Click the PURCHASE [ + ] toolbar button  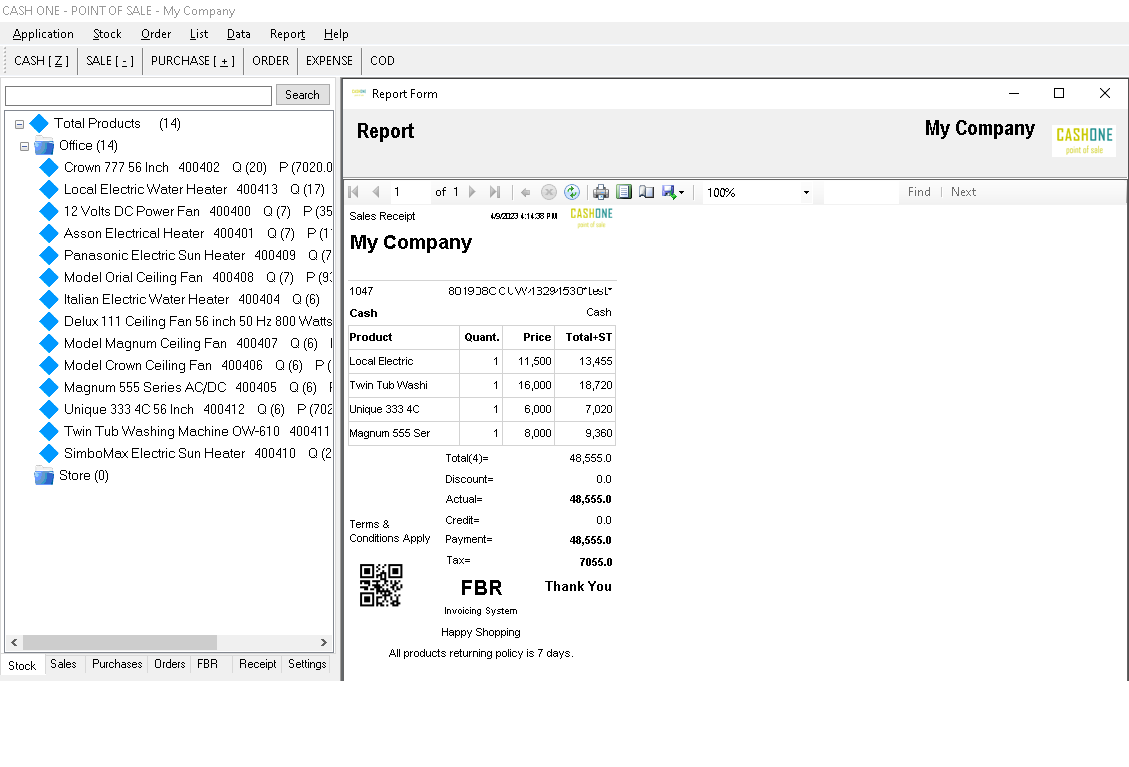tap(193, 60)
